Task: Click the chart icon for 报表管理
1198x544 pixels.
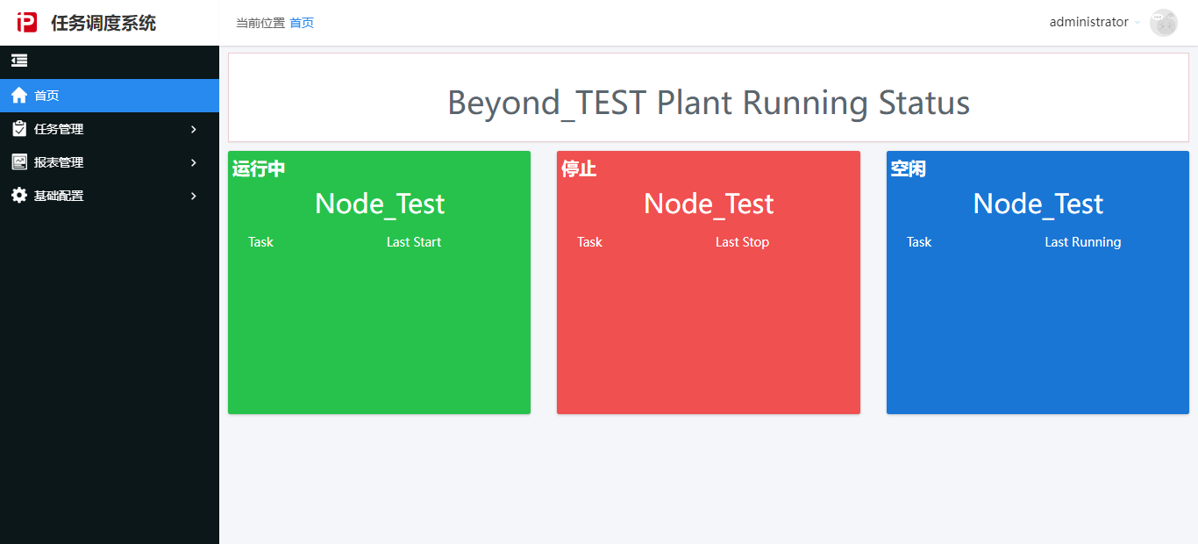Action: [19, 162]
